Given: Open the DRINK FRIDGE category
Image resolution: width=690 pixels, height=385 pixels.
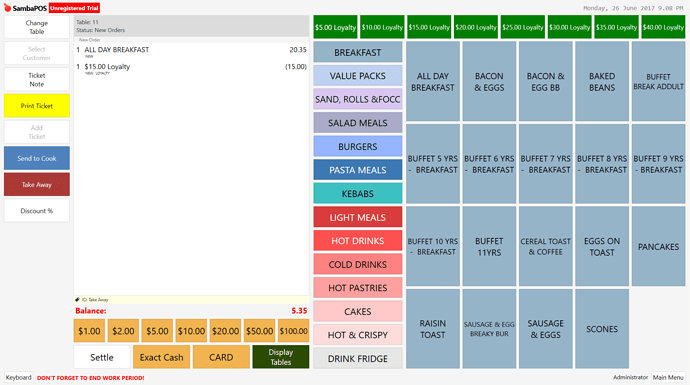Looking at the screenshot, I should [x=358, y=359].
